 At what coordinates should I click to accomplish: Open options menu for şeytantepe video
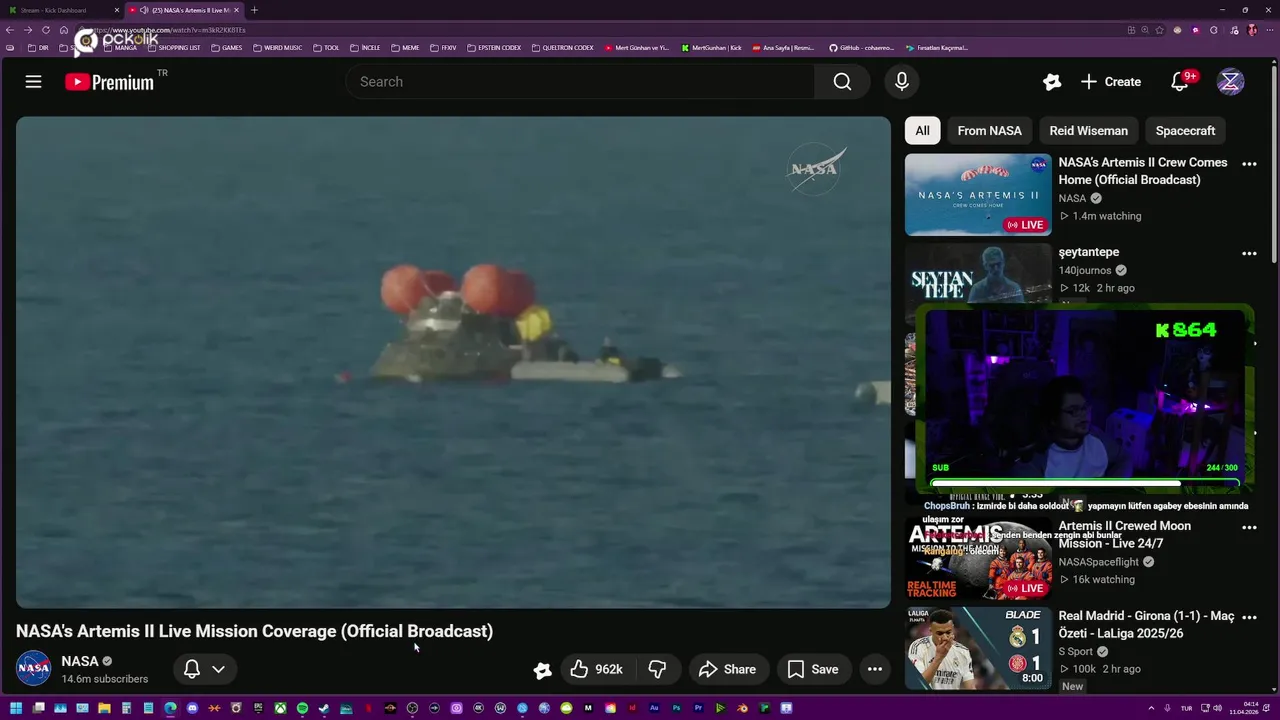[x=1249, y=254]
